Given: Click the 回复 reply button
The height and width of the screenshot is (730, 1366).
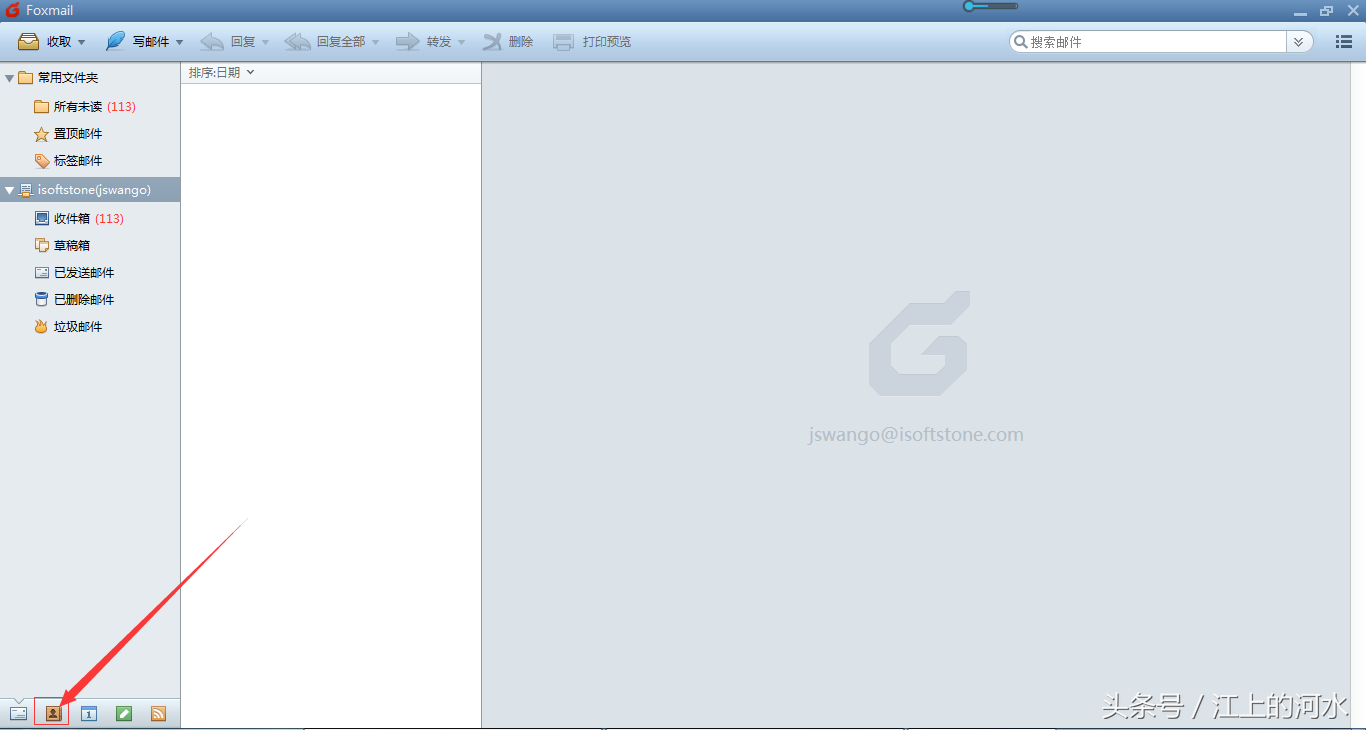Looking at the screenshot, I should [x=228, y=42].
